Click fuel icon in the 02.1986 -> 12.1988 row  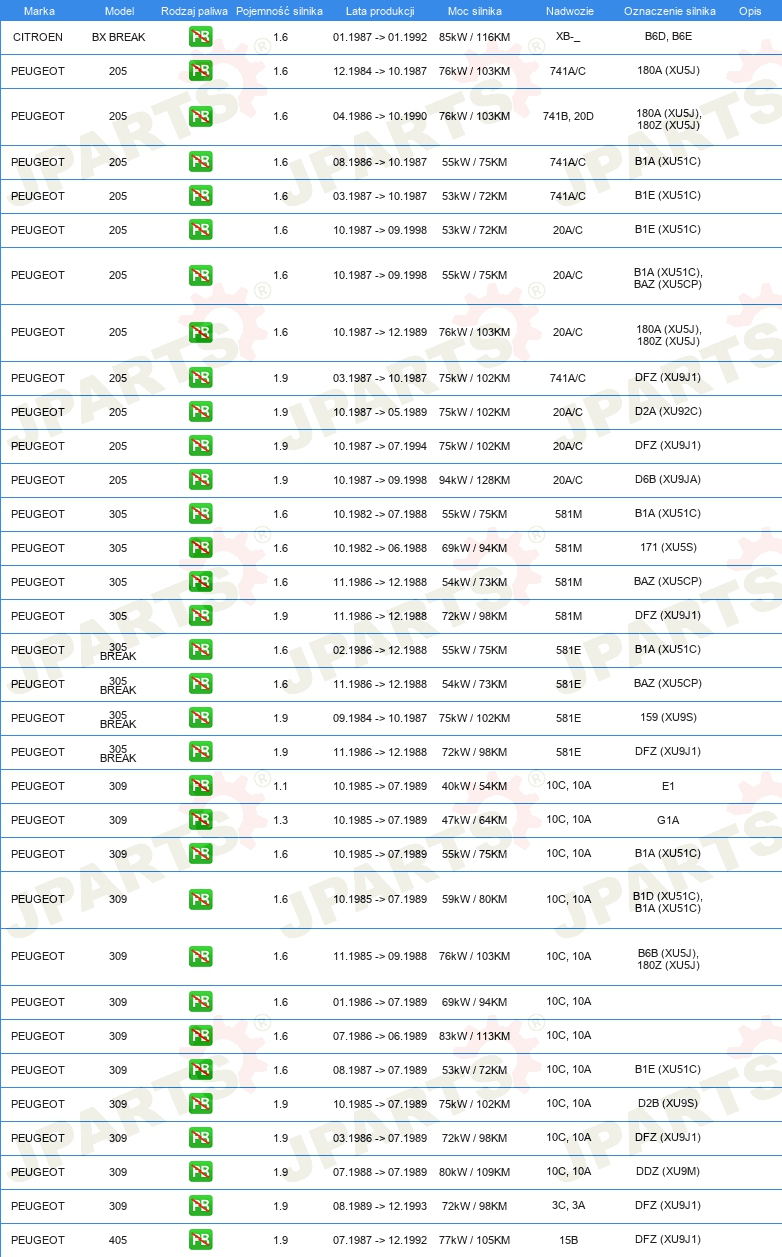200,650
